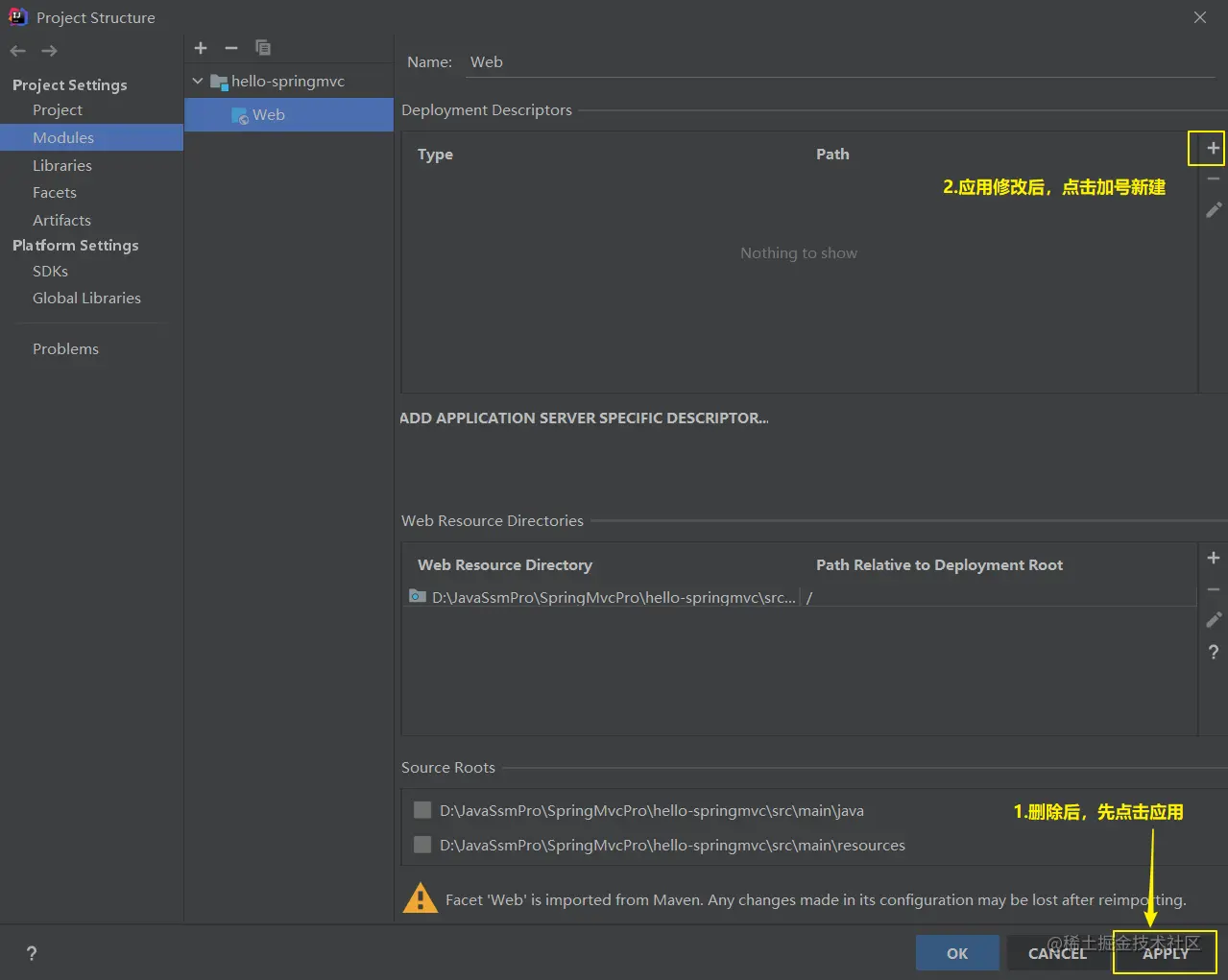Image resolution: width=1228 pixels, height=980 pixels.
Task: Open the Facets settings page
Action: (55, 192)
